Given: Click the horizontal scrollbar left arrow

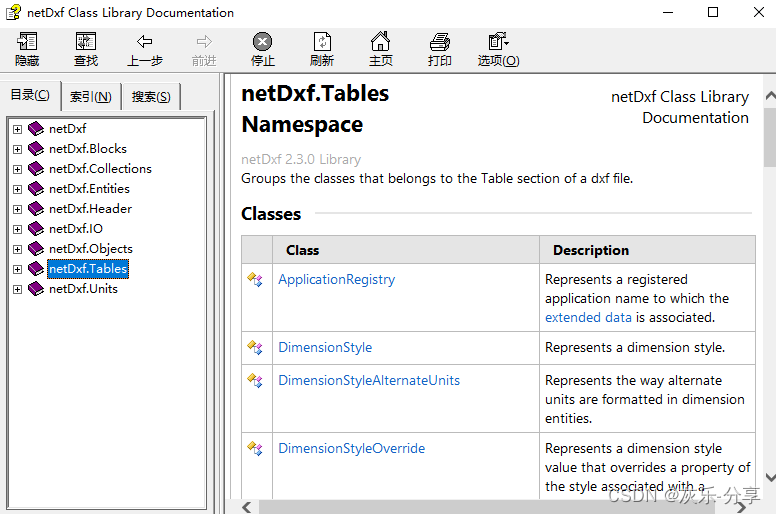Looking at the screenshot, I should pyautogui.click(x=246, y=507).
